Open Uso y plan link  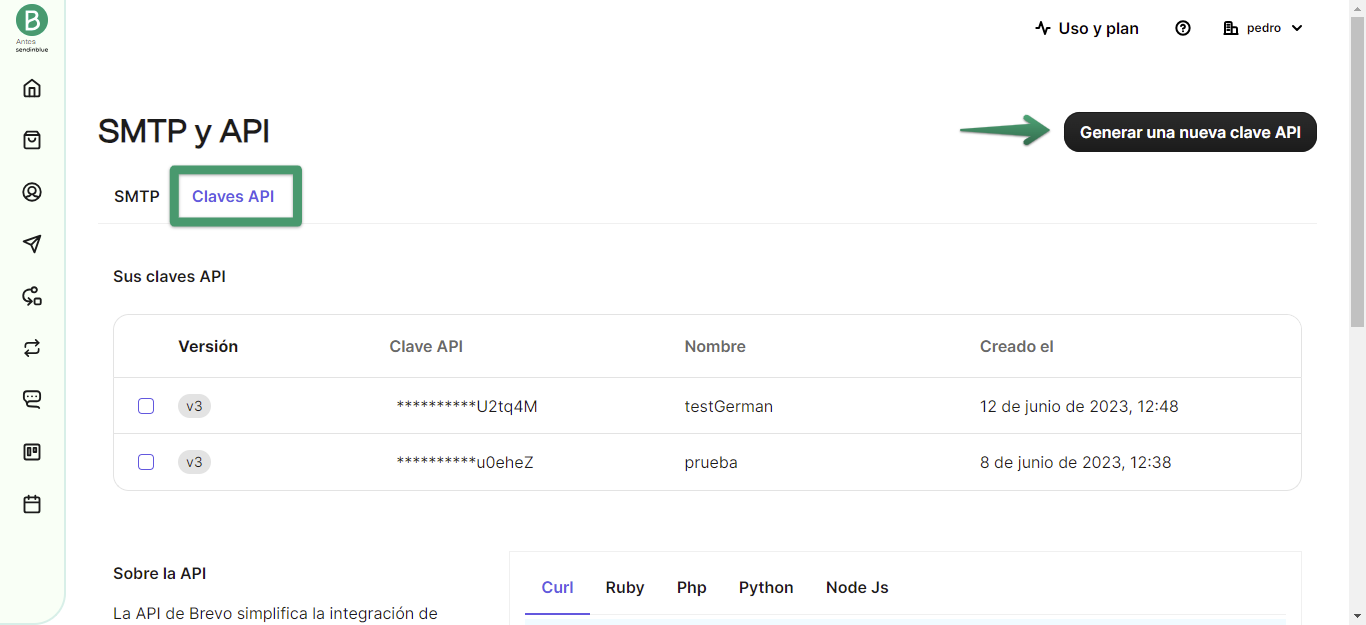(1087, 28)
